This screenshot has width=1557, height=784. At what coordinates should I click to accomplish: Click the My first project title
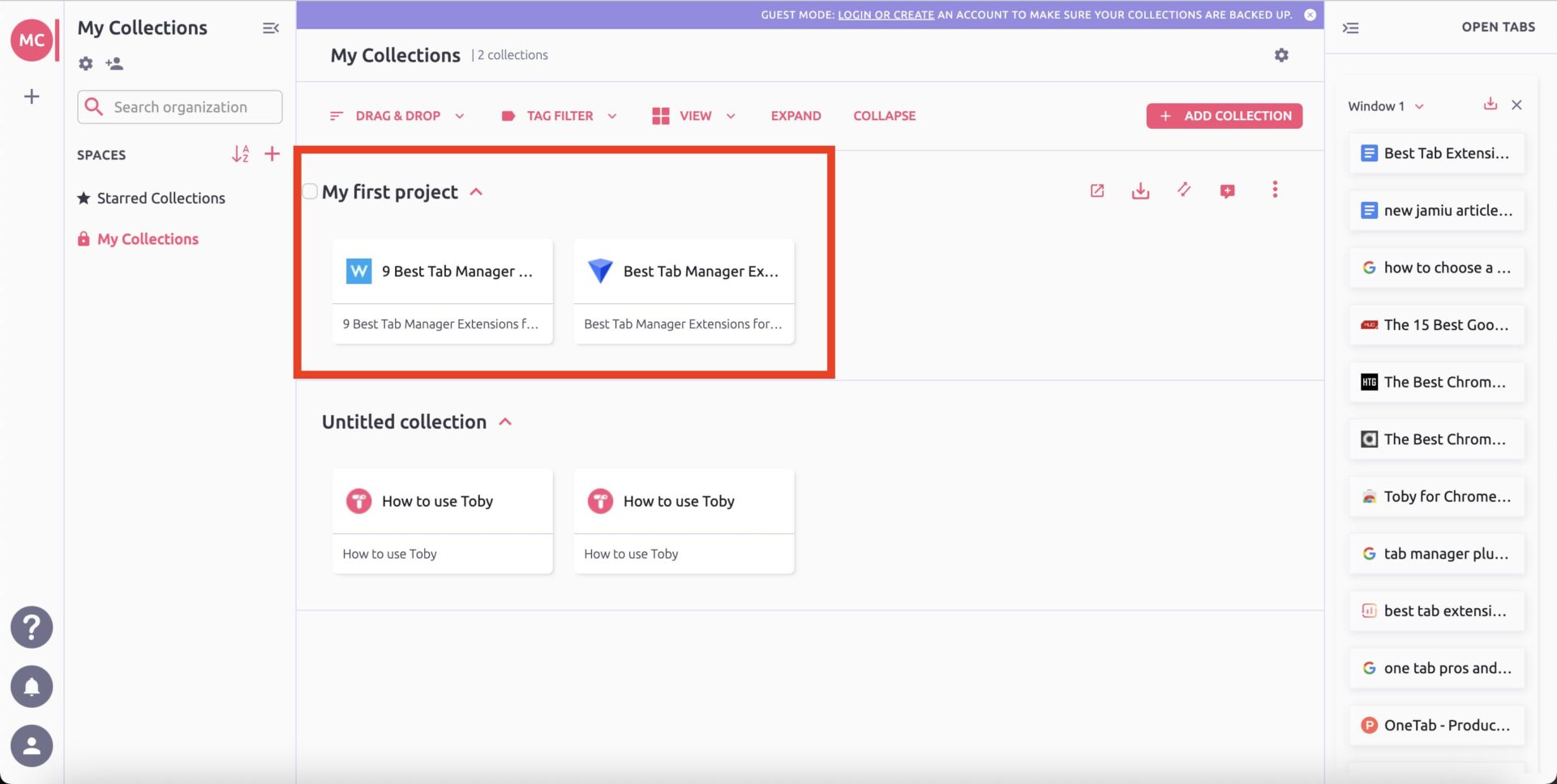(x=390, y=192)
